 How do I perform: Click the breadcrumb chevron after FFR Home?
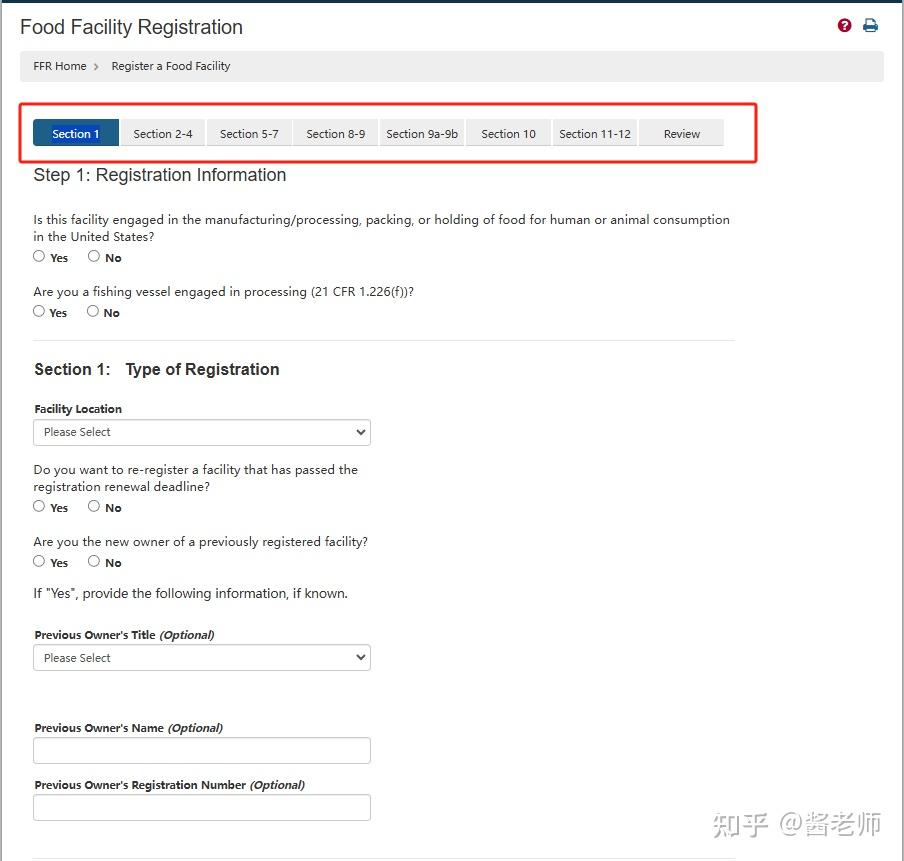click(96, 67)
